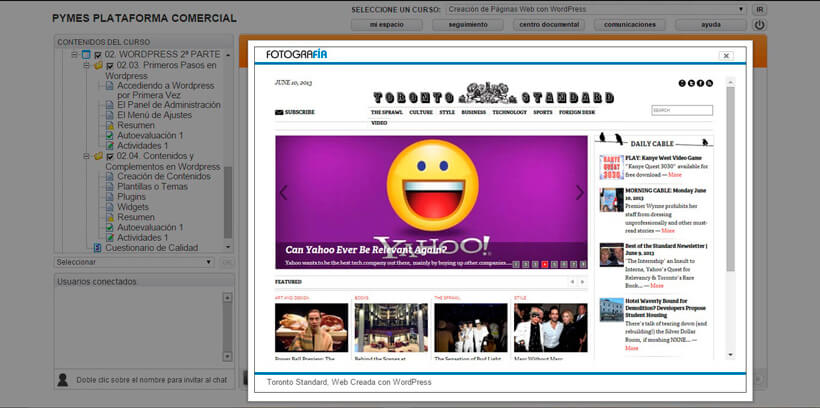Click the Cuestionario de Calidad icon
Image resolution: width=820 pixels, height=408 pixels.
97,247
